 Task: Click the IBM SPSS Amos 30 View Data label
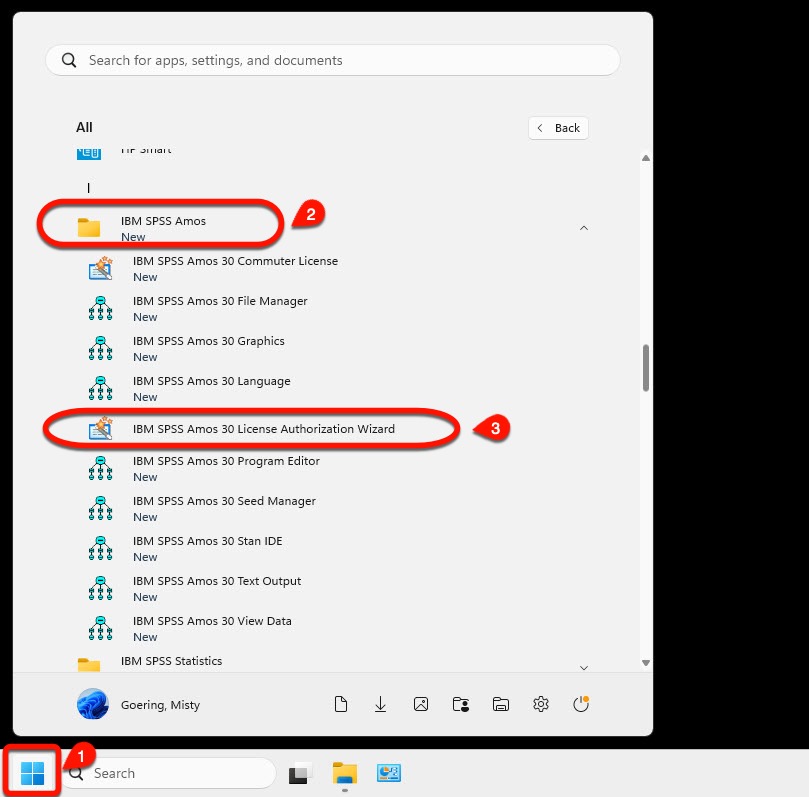coord(212,621)
